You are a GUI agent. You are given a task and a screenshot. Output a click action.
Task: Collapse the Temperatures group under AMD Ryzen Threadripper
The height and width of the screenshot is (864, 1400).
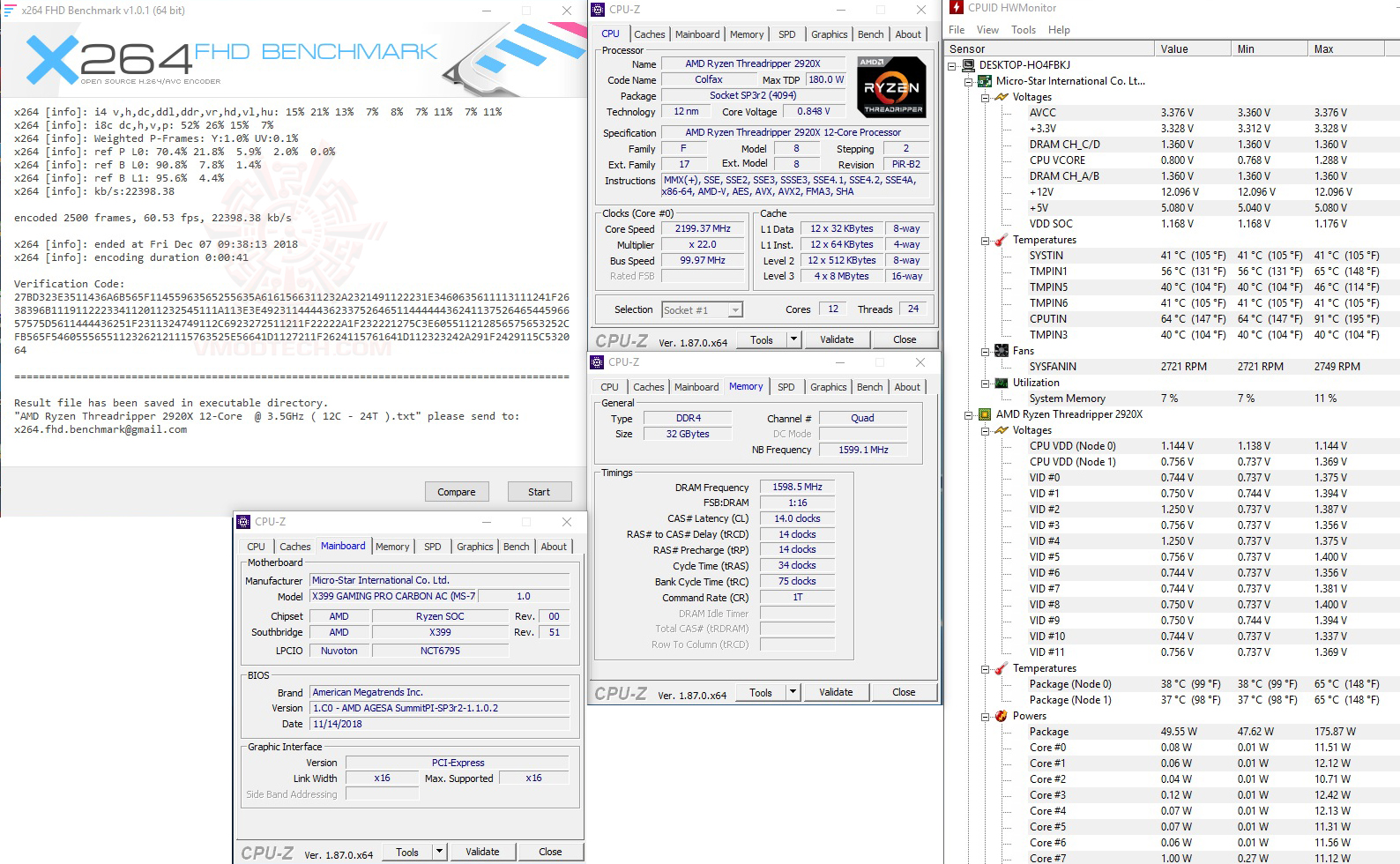(985, 668)
